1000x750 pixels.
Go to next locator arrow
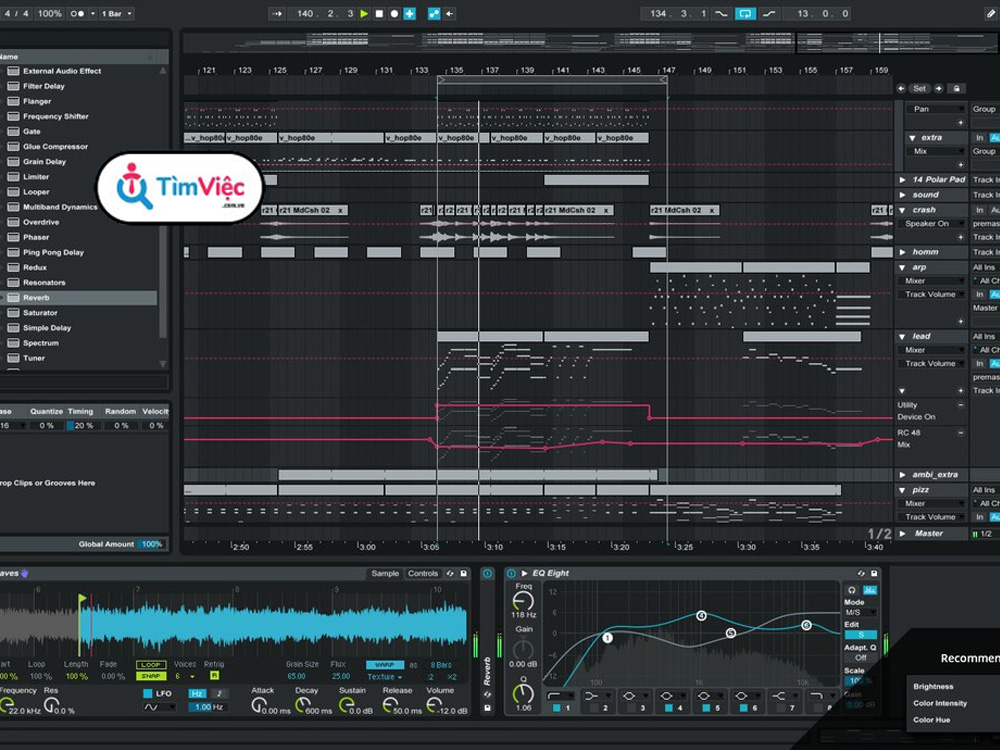point(938,89)
